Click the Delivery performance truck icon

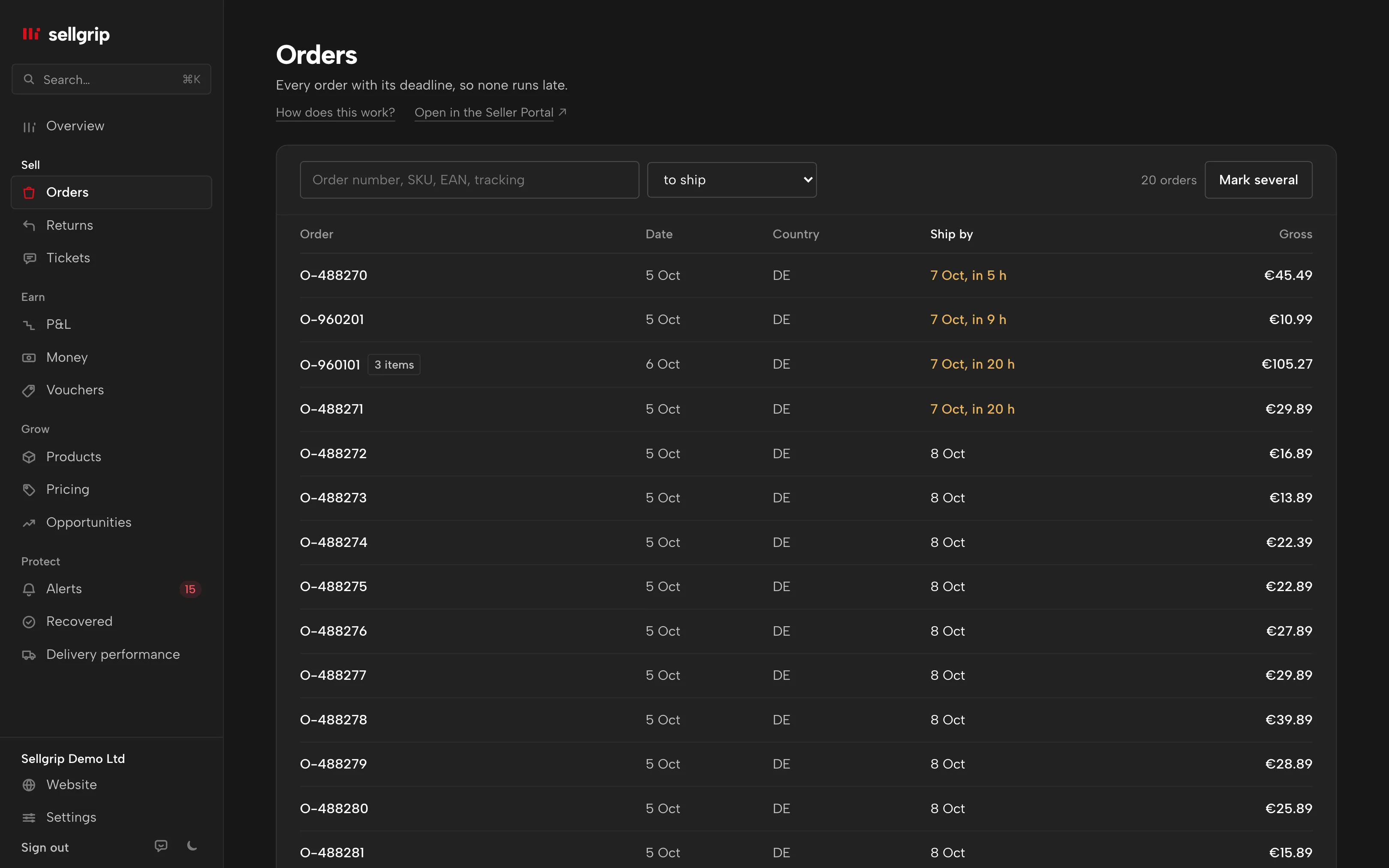point(29,655)
